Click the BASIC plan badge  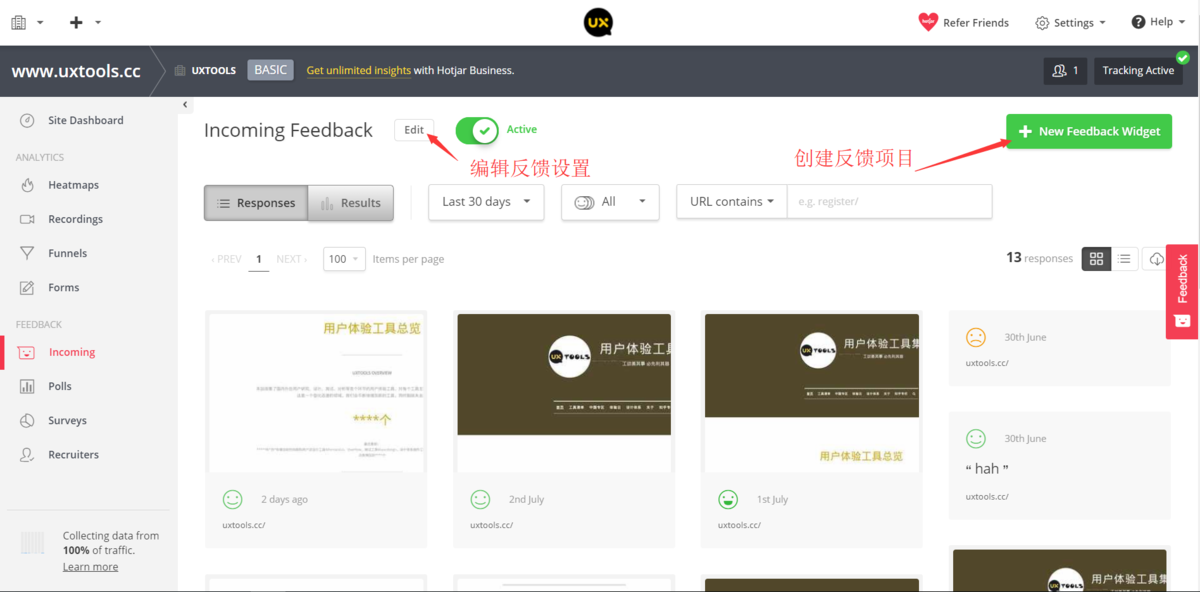coord(270,70)
